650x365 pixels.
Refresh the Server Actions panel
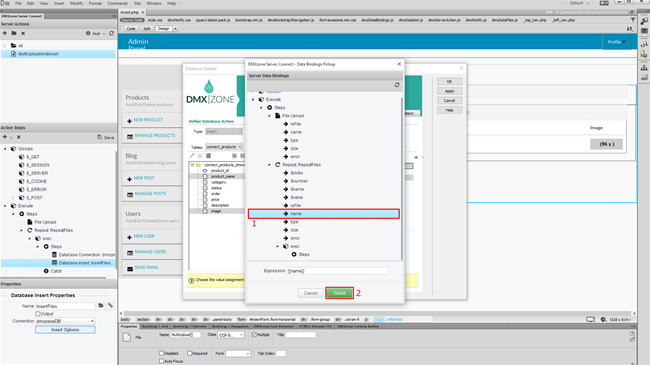tap(111, 33)
